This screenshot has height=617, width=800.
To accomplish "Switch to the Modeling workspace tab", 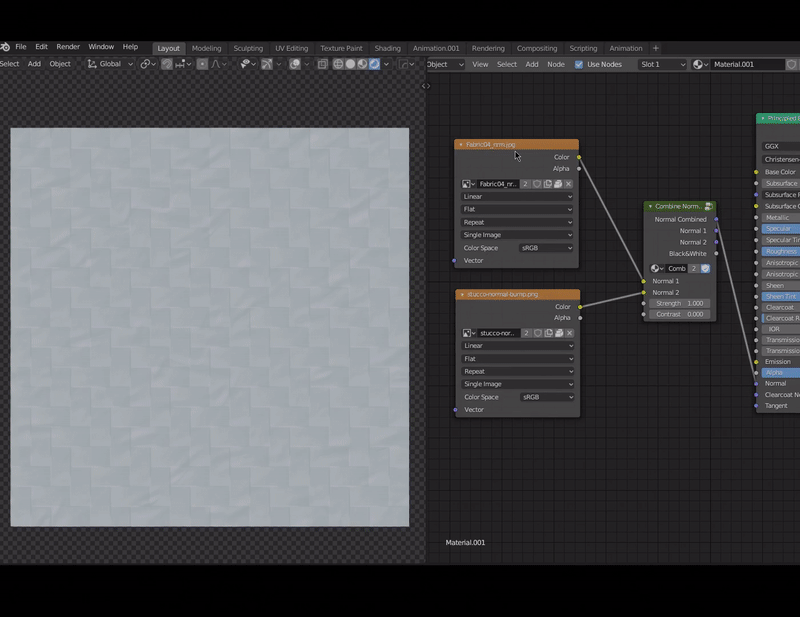I will [207, 48].
